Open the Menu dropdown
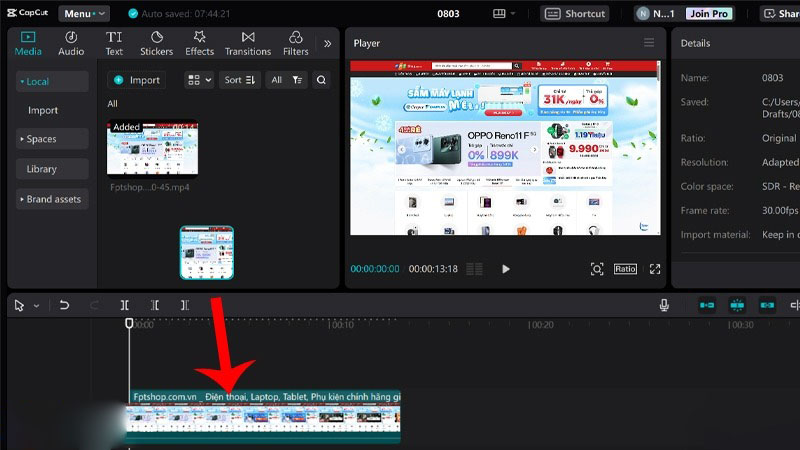This screenshot has height=450, width=800. (84, 14)
